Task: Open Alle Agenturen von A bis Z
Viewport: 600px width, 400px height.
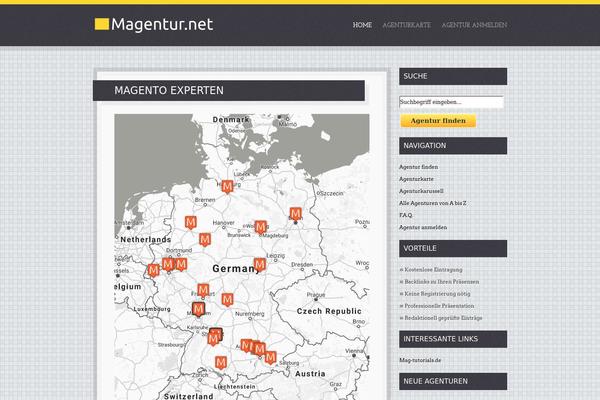Action: point(433,203)
